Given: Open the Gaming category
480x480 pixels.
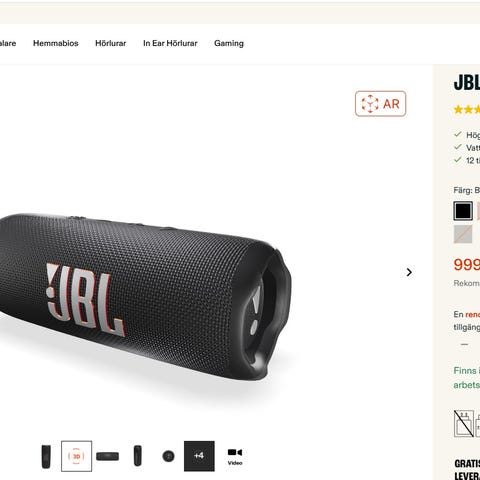Looking at the screenshot, I should [x=229, y=43].
